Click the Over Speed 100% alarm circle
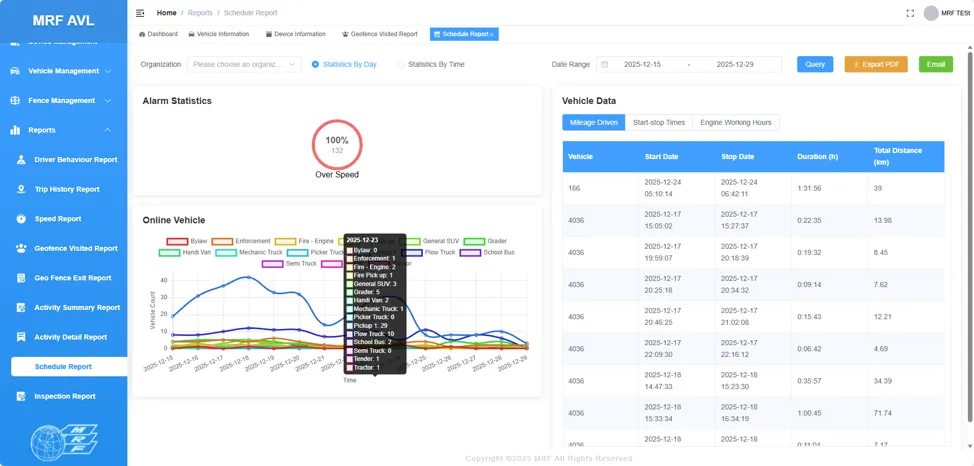 337,145
